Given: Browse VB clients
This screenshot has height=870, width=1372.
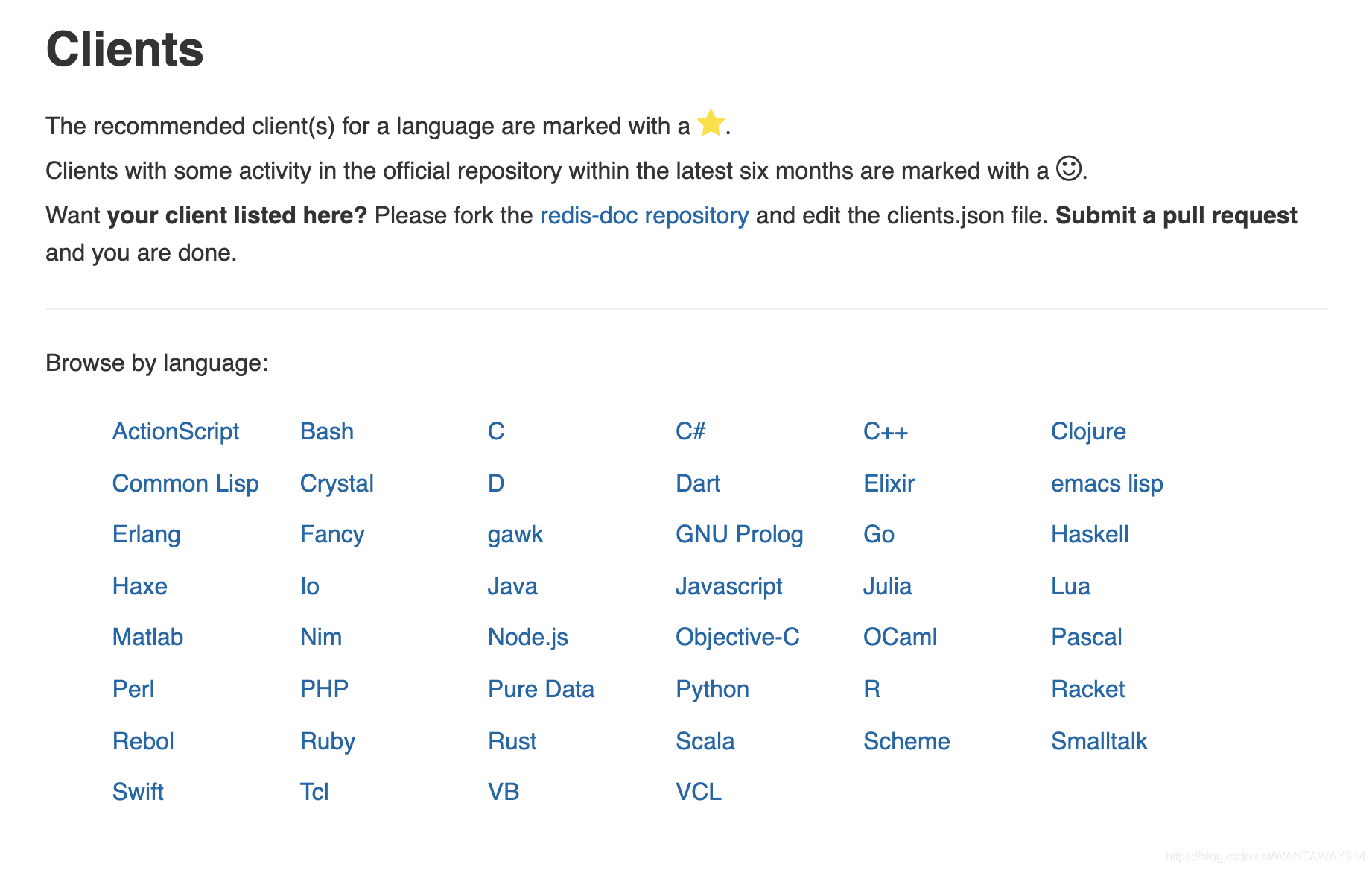Looking at the screenshot, I should pyautogui.click(x=504, y=792).
